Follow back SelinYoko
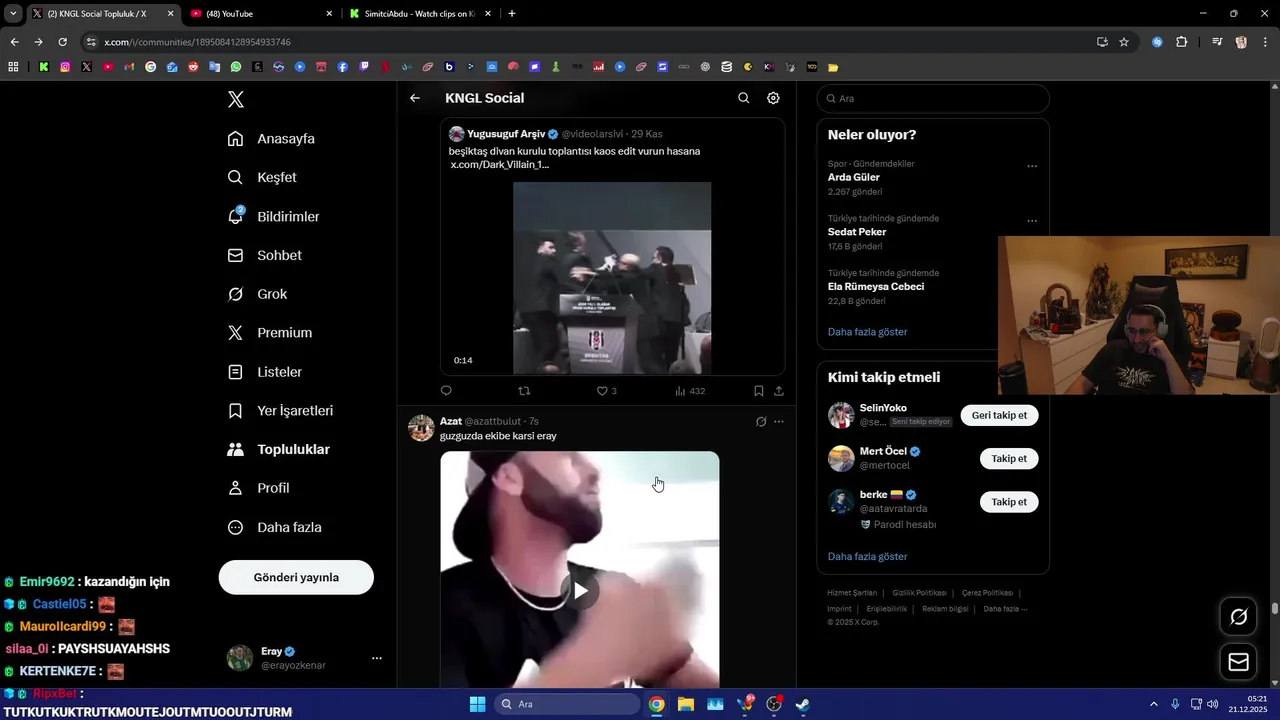This screenshot has height=720, width=1280. [999, 415]
